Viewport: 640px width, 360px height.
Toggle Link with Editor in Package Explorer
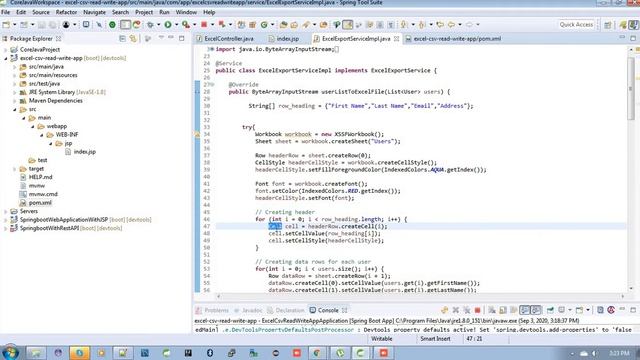click(x=133, y=38)
